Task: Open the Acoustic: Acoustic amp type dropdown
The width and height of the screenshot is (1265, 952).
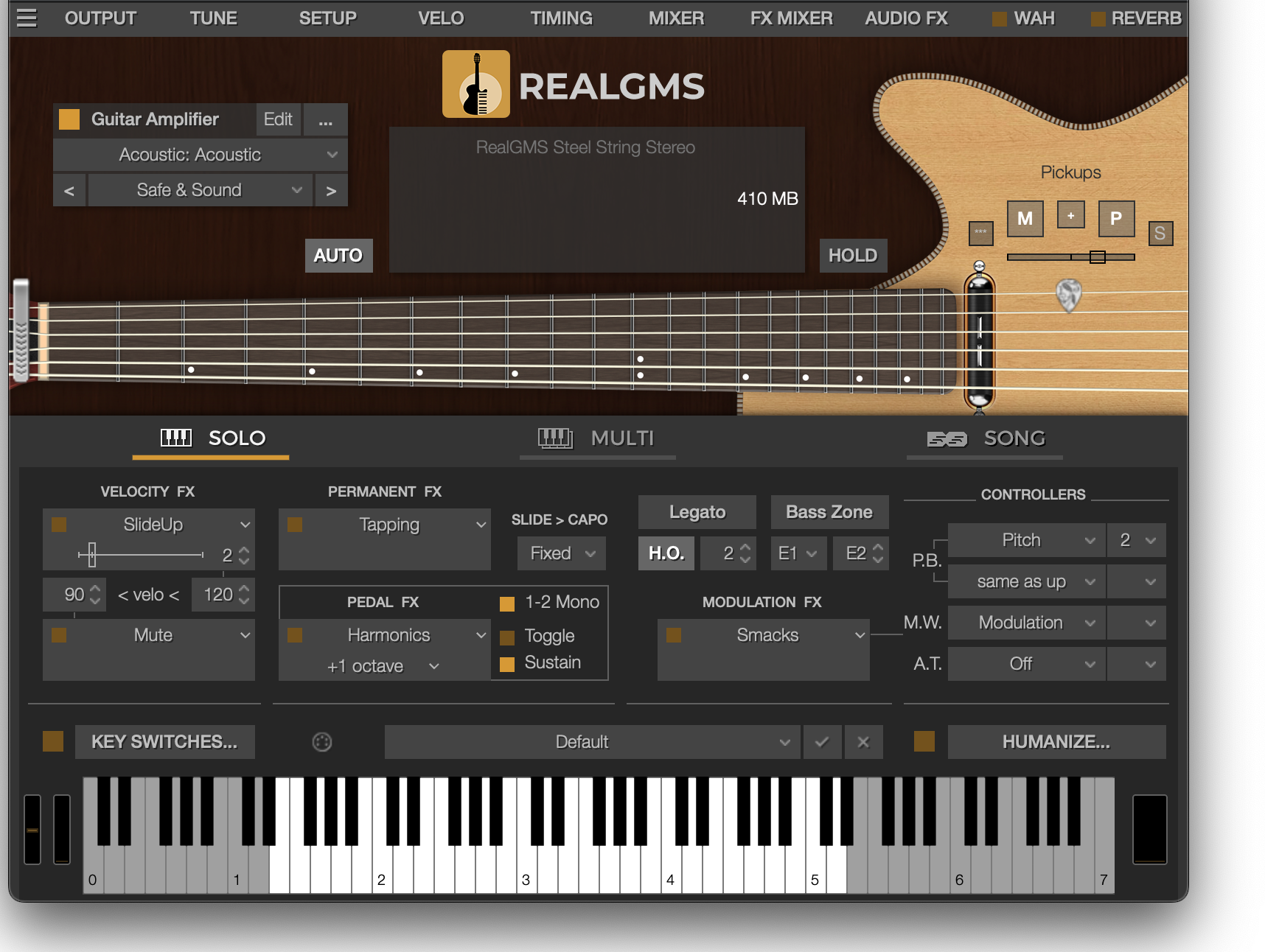Action: point(201,155)
